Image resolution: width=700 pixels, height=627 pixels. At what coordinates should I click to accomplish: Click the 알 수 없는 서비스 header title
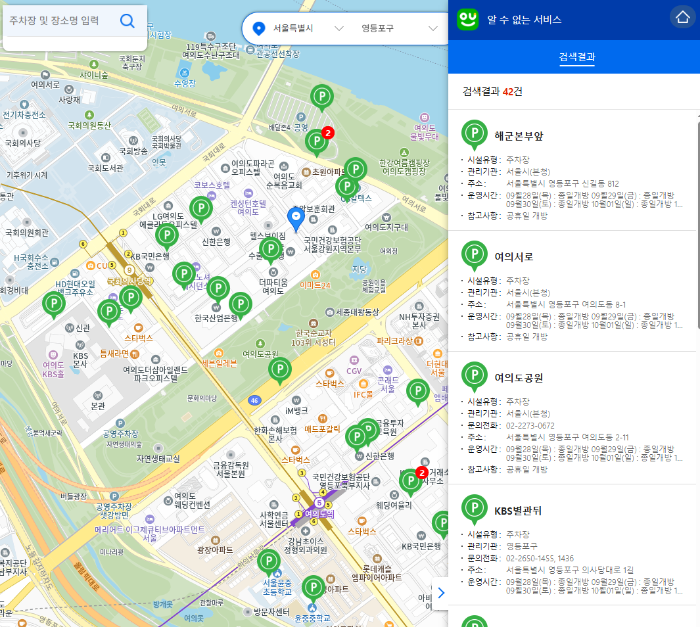pyautogui.click(x=524, y=20)
